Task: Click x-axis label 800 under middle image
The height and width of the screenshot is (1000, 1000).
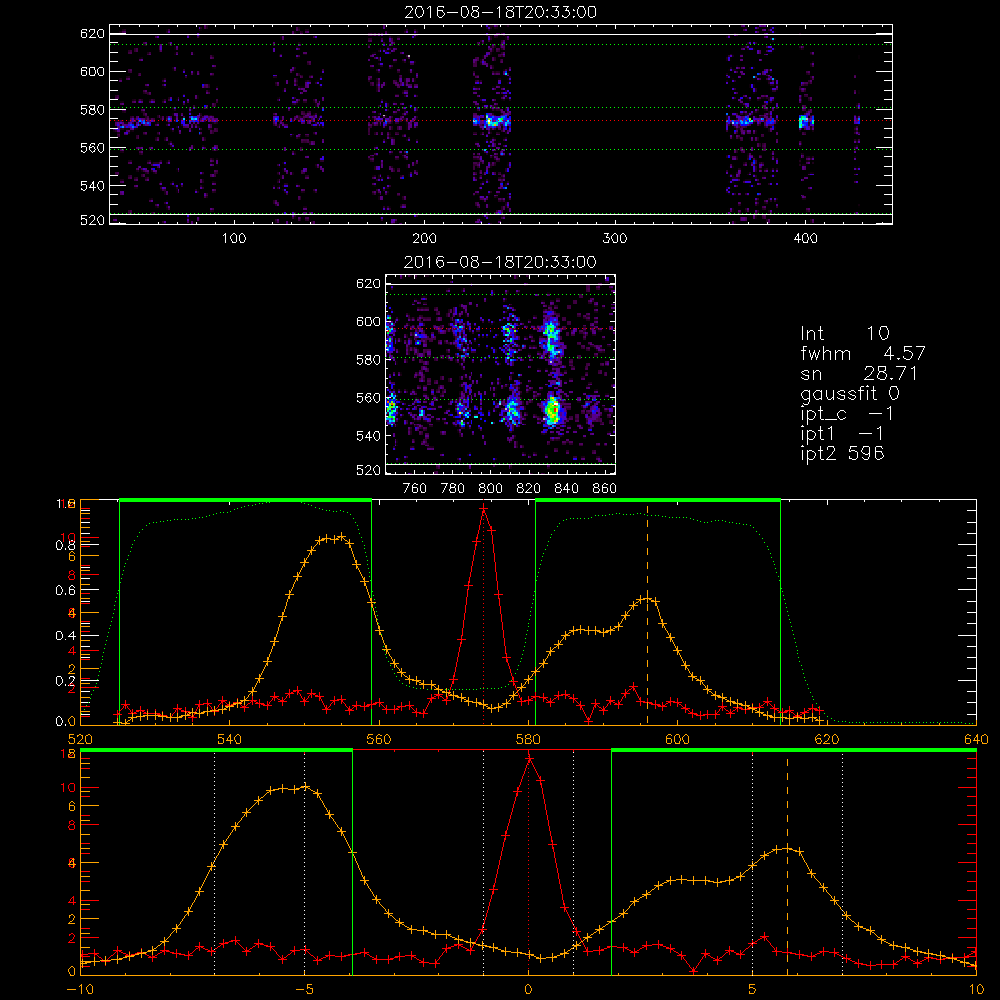Action: [490, 489]
